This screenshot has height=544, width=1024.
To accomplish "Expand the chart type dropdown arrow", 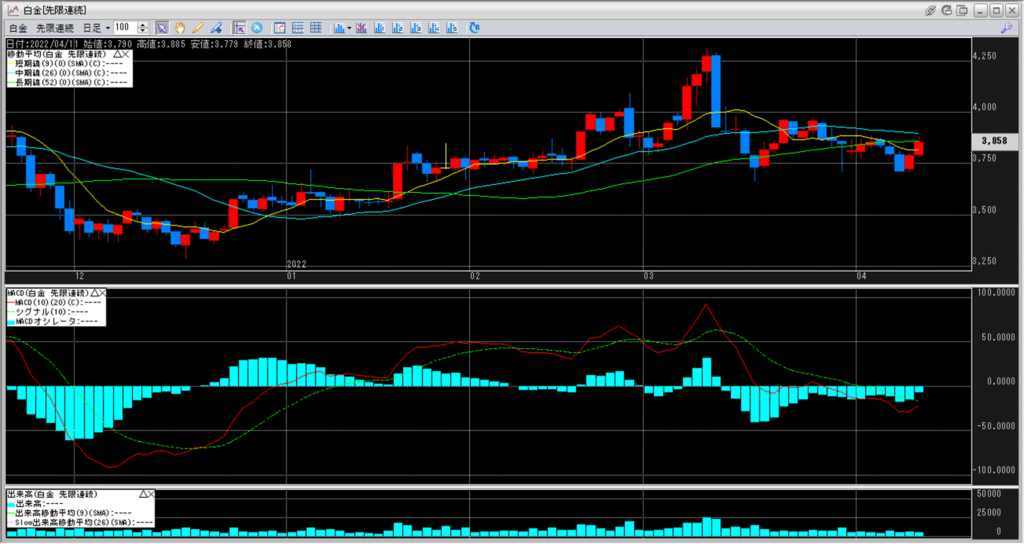I will (x=347, y=27).
